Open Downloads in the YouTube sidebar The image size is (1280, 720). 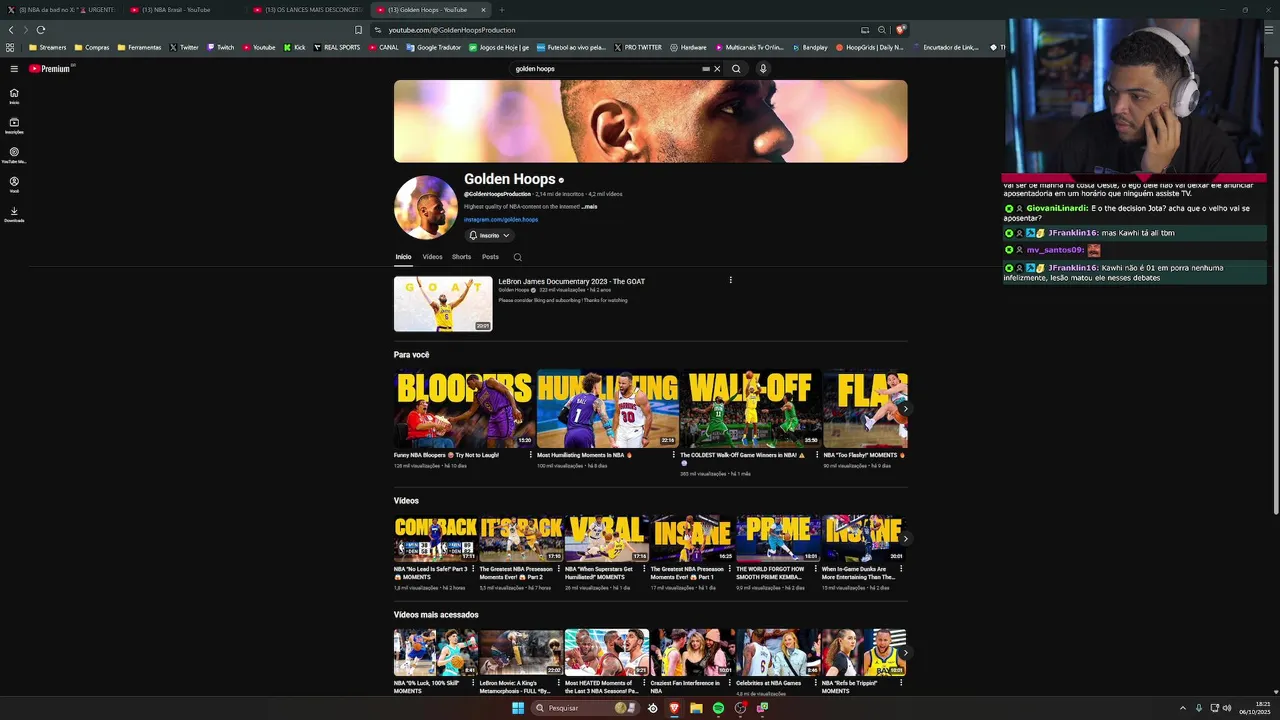click(x=14, y=214)
